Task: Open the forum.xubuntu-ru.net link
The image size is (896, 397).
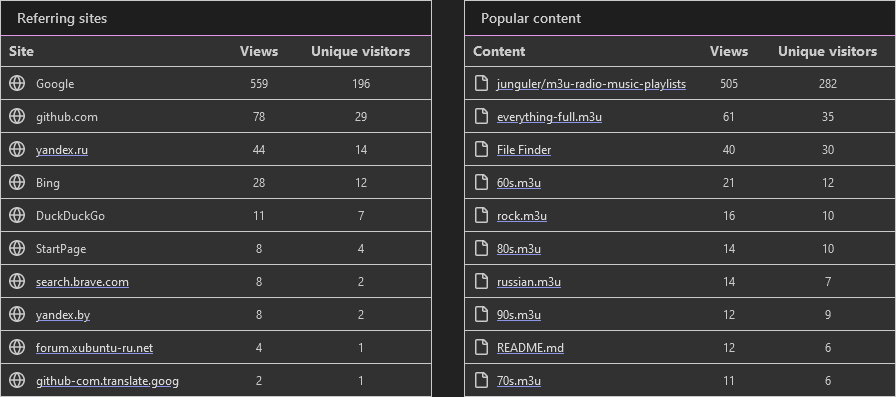Action: point(94,348)
